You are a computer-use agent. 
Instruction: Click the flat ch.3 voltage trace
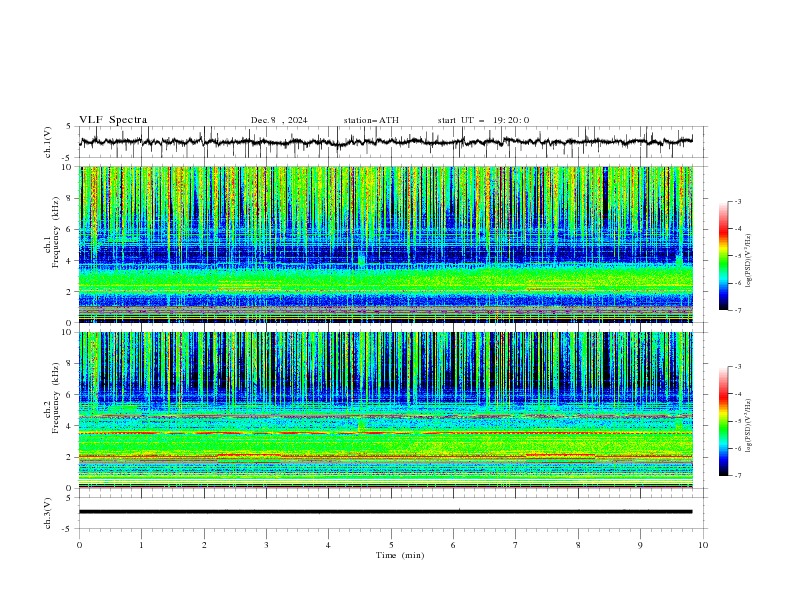click(386, 512)
